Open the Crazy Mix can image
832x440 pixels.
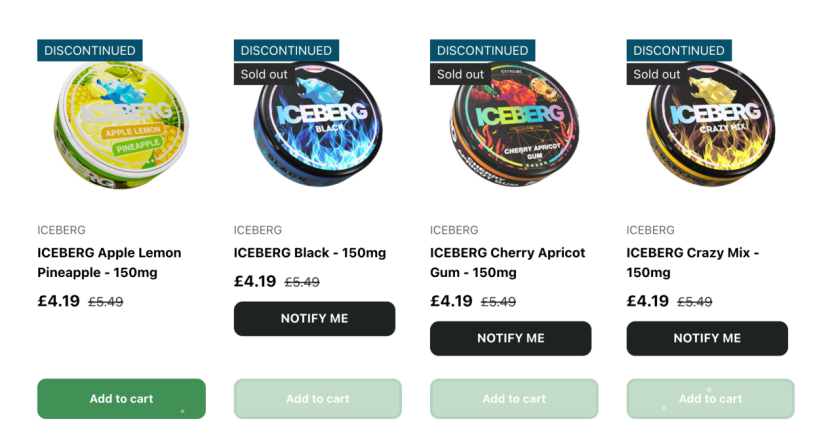point(710,125)
